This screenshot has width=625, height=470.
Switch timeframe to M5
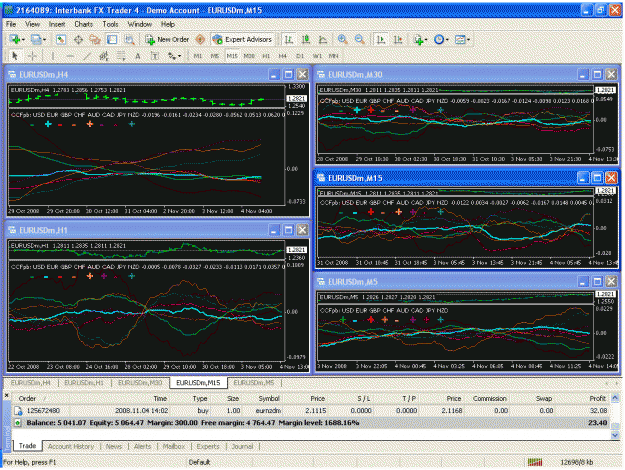tap(214, 56)
